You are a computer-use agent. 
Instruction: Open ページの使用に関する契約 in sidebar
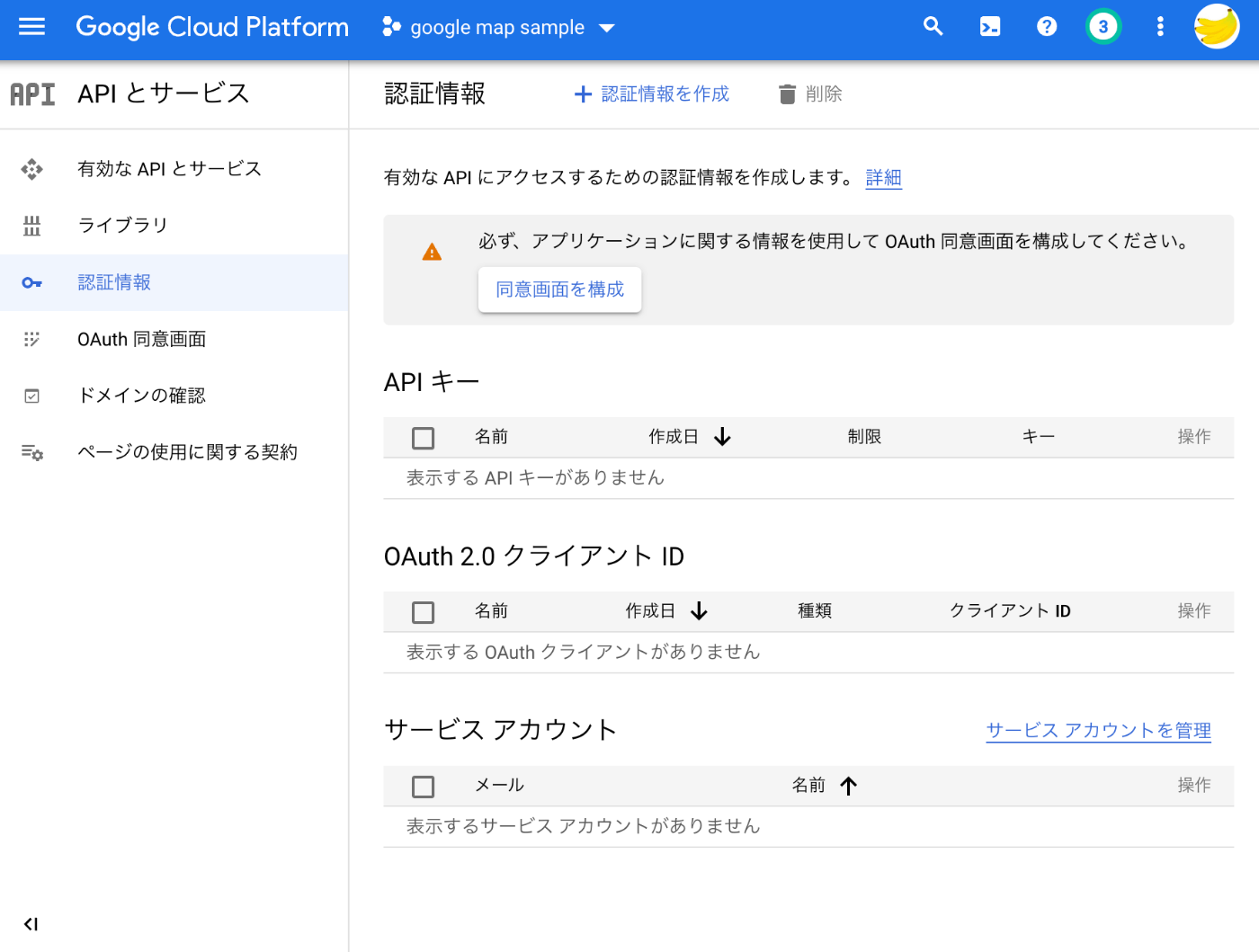click(x=174, y=452)
